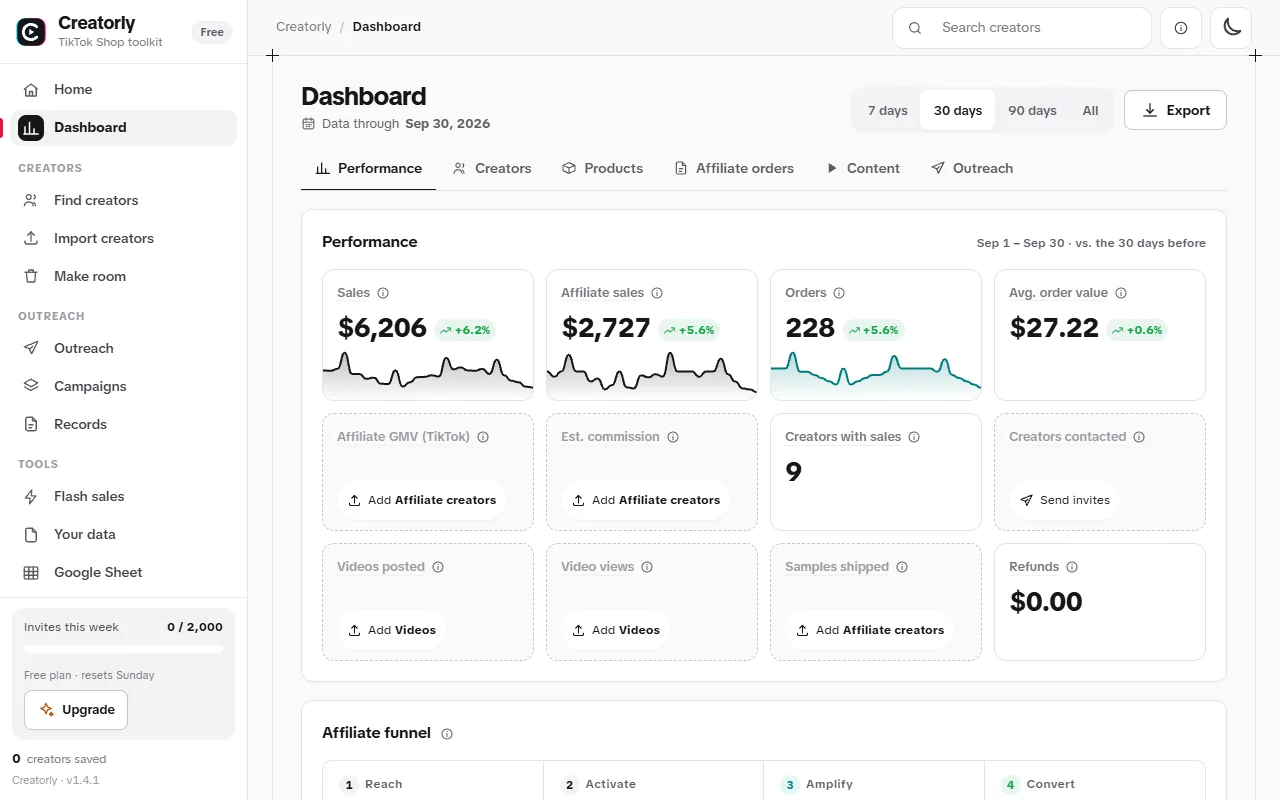Viewport: 1280px width, 800px height.
Task: Switch to the Affiliate orders tab
Action: tap(734, 168)
